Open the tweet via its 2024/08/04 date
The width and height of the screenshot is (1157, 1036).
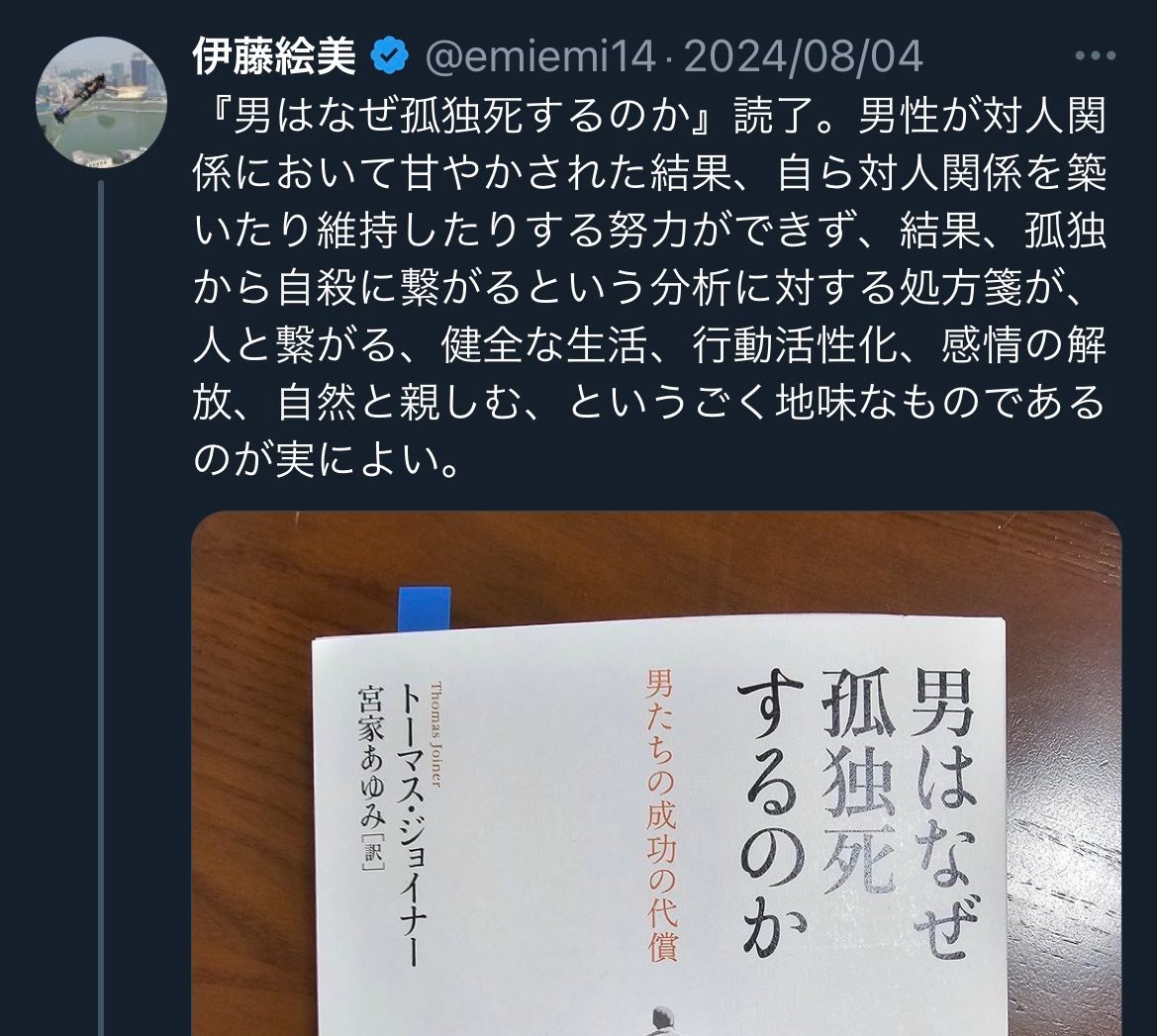click(804, 56)
